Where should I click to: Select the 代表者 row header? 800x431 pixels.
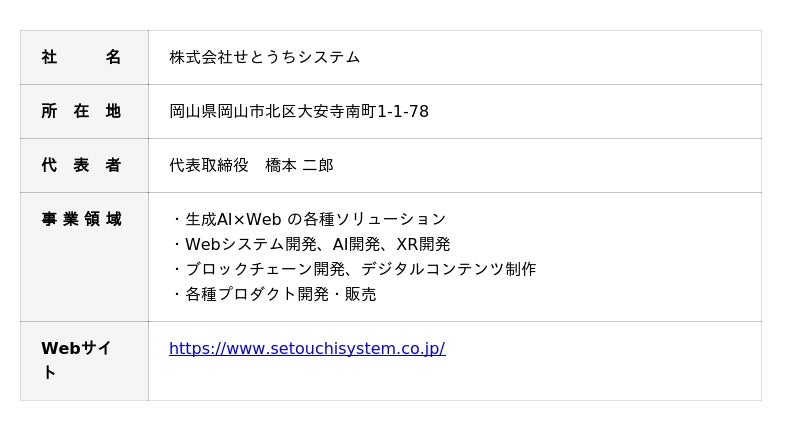[81, 166]
